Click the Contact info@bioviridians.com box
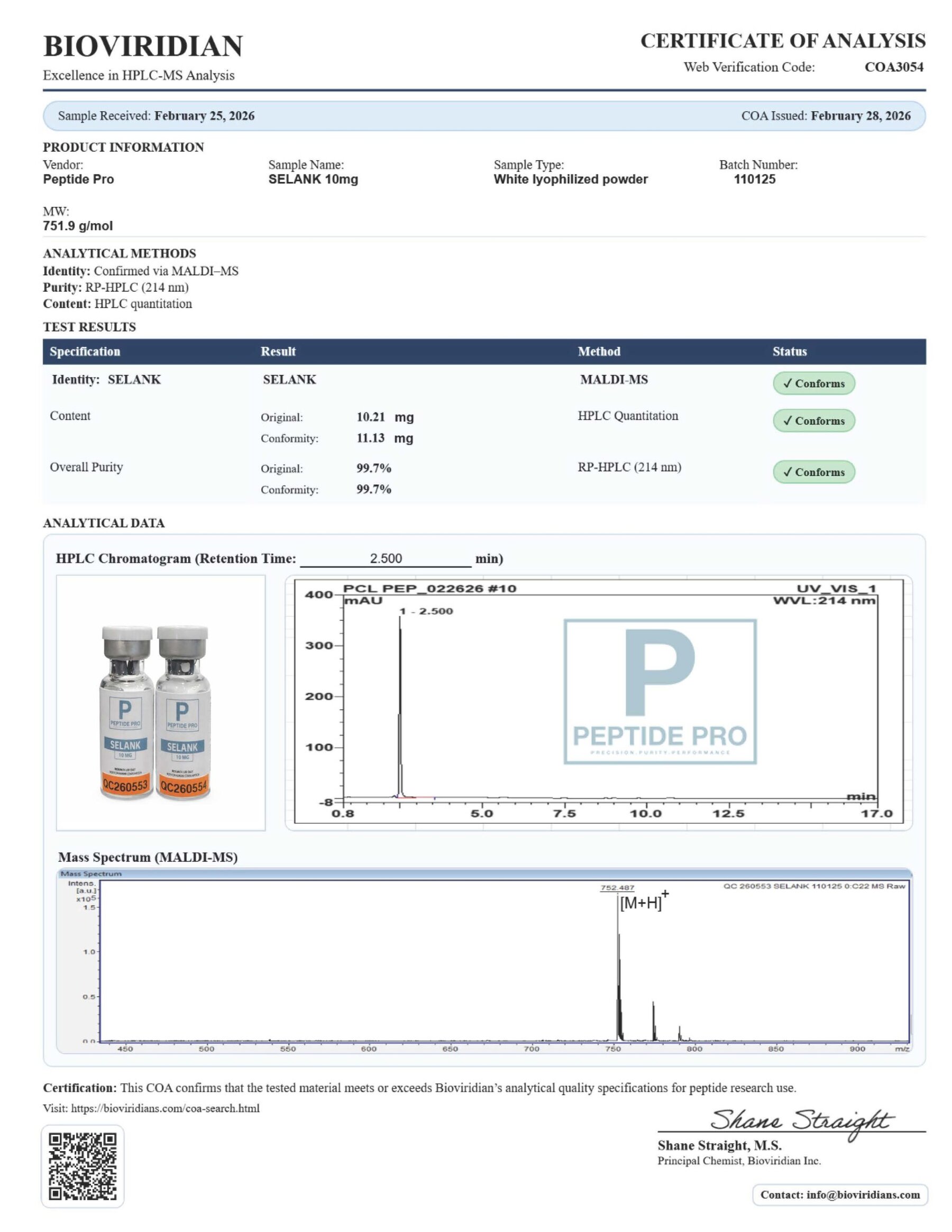The height and width of the screenshot is (1232, 952). (x=840, y=1195)
